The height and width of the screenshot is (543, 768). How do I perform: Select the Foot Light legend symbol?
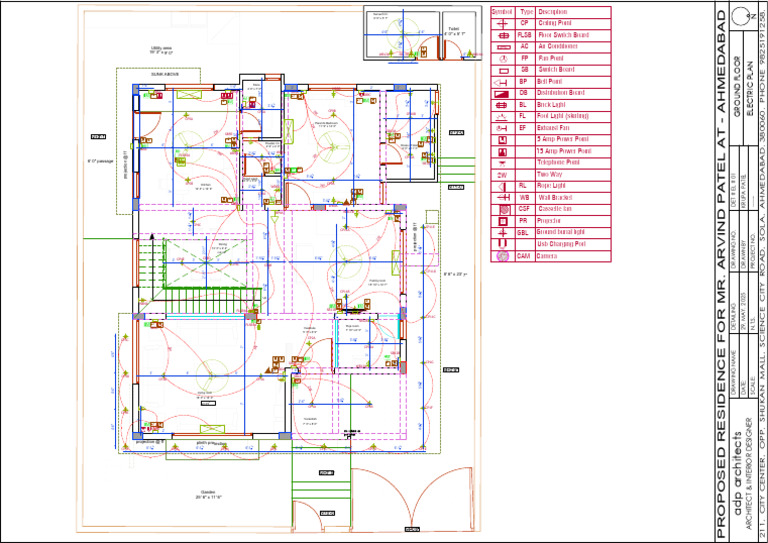click(503, 117)
